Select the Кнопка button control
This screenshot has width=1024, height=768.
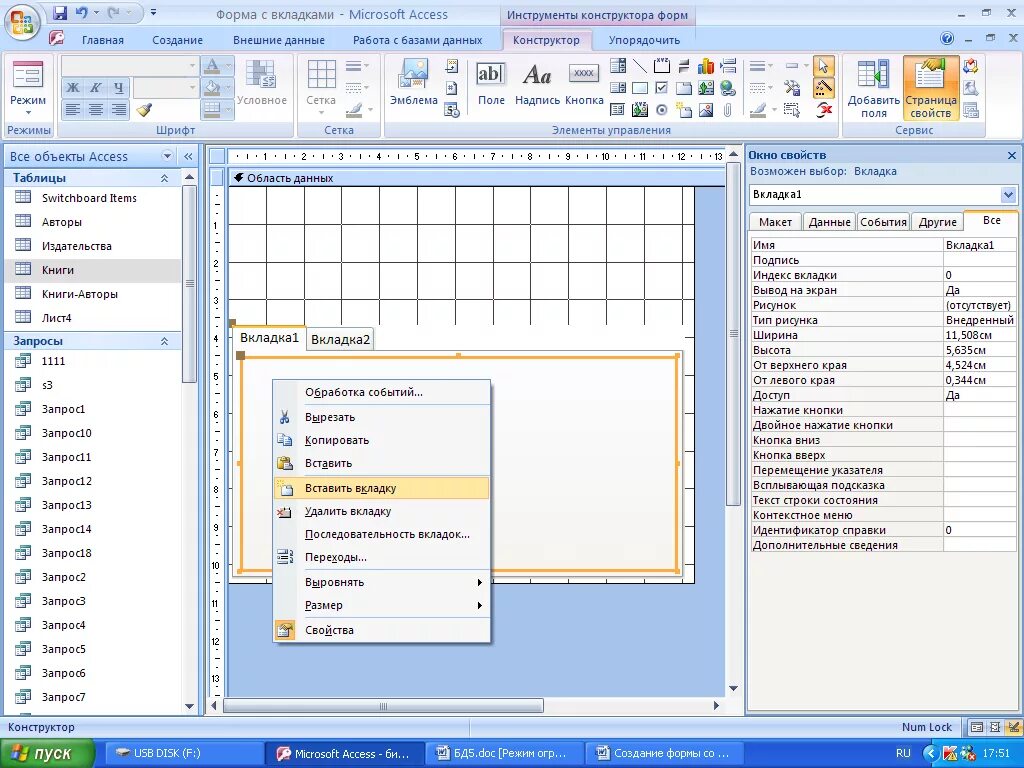584,82
